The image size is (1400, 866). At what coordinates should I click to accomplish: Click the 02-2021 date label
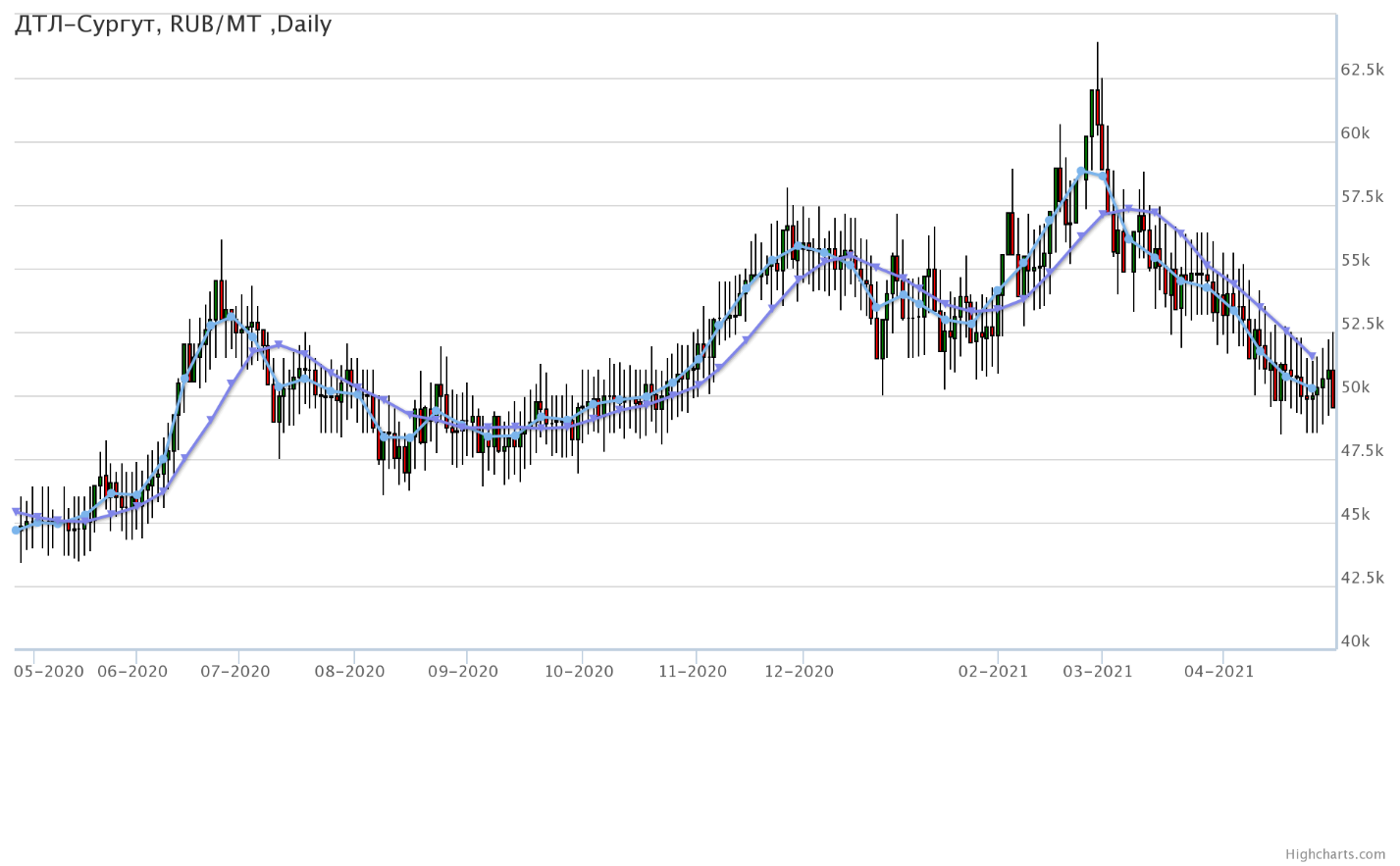point(993,672)
